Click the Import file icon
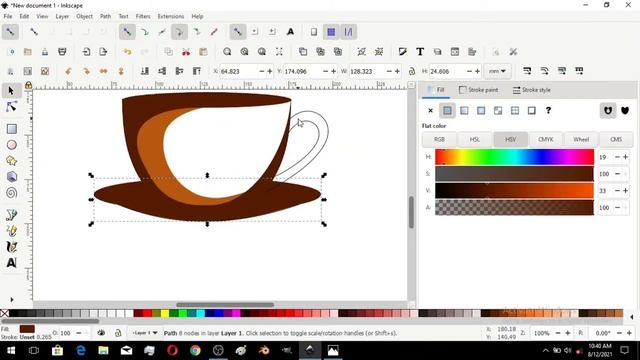The height and width of the screenshot is (360, 640). [x=86, y=52]
